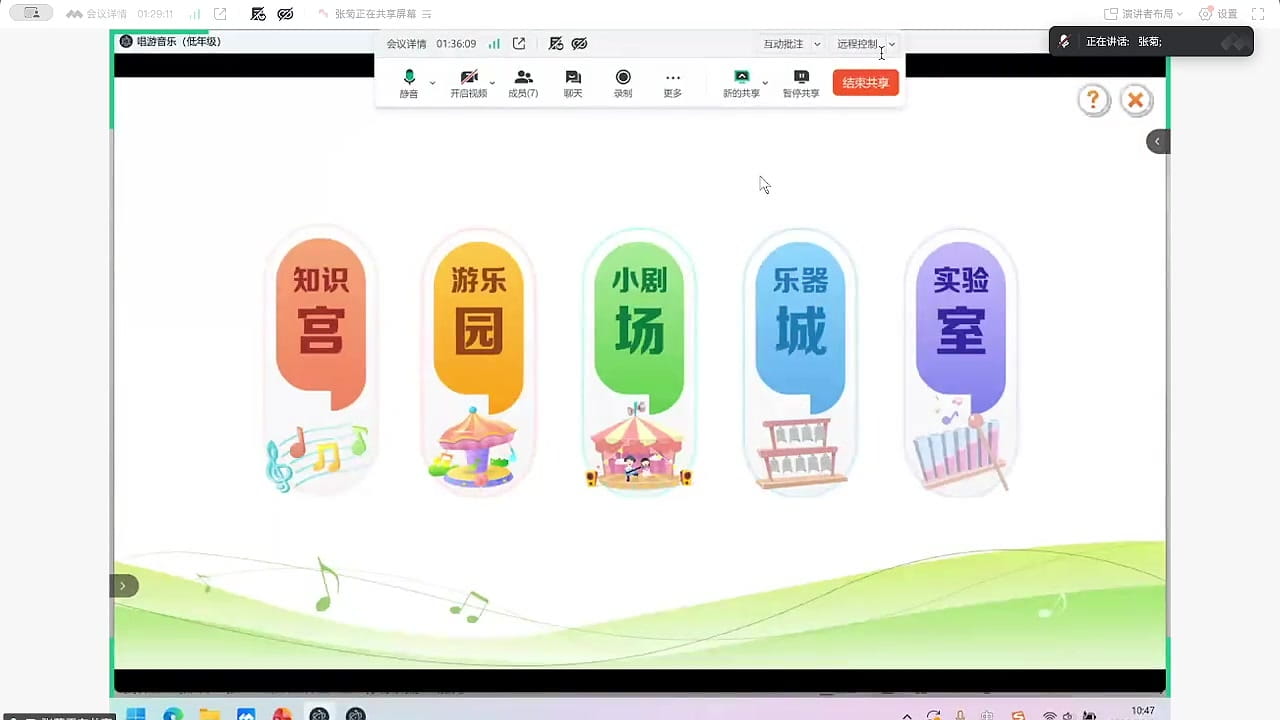Open the 小剧场 little theater card

pos(639,362)
